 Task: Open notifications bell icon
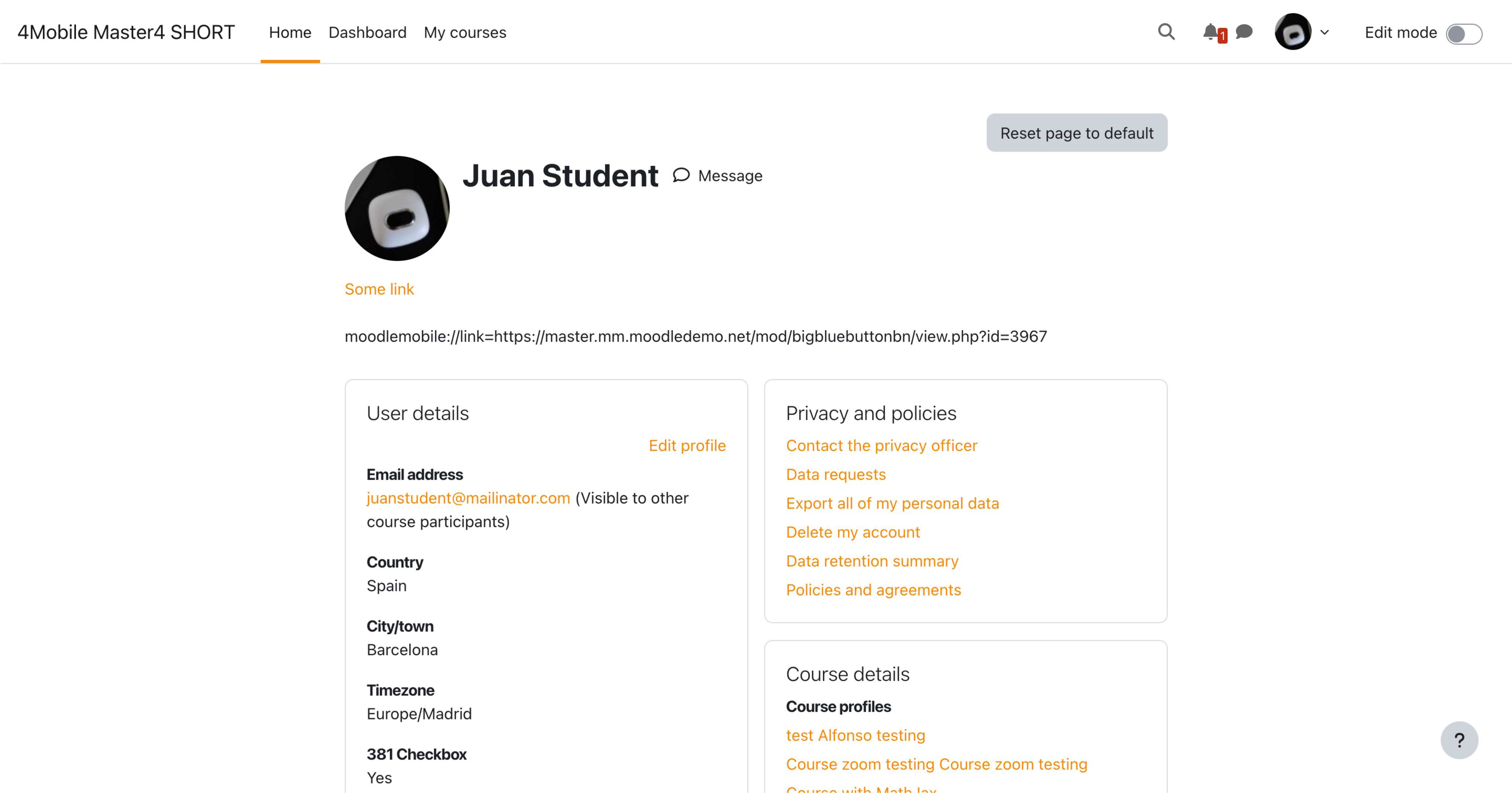tap(1210, 32)
